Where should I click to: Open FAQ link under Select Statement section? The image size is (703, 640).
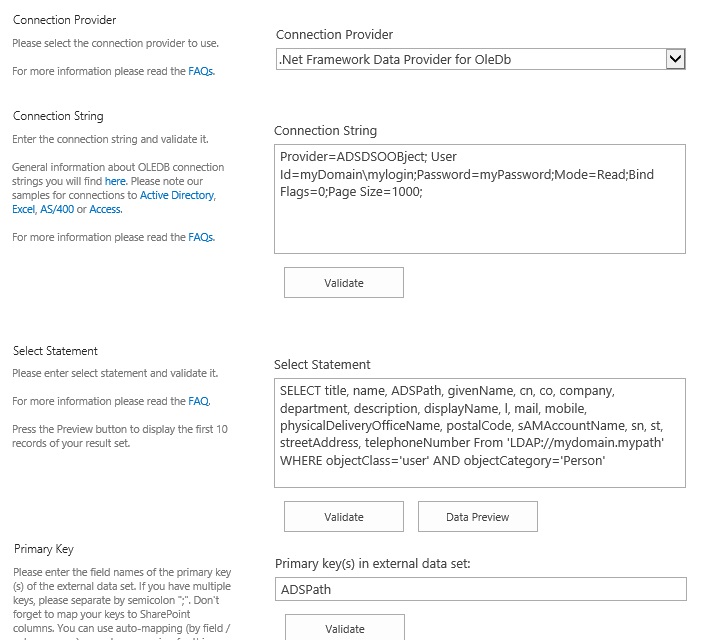tap(199, 401)
